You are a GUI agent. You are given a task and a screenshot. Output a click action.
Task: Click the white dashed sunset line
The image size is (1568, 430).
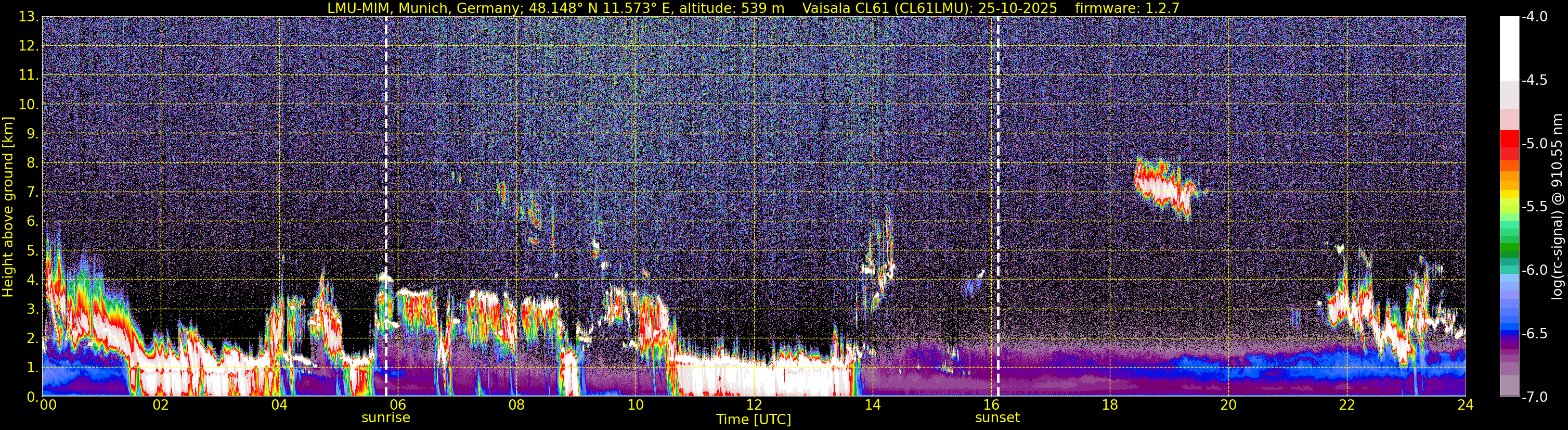click(x=997, y=206)
